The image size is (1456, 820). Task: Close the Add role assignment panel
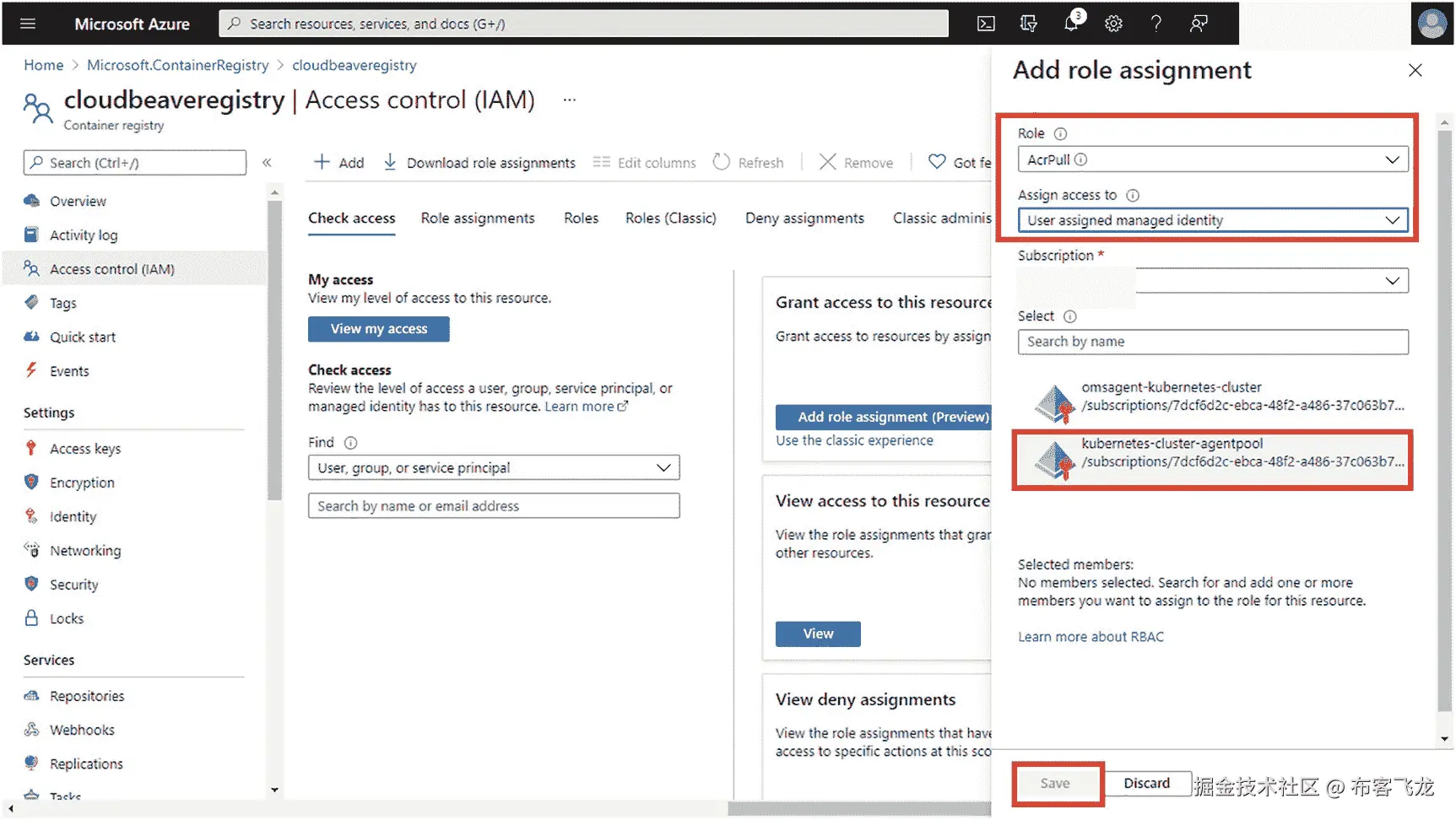point(1415,71)
